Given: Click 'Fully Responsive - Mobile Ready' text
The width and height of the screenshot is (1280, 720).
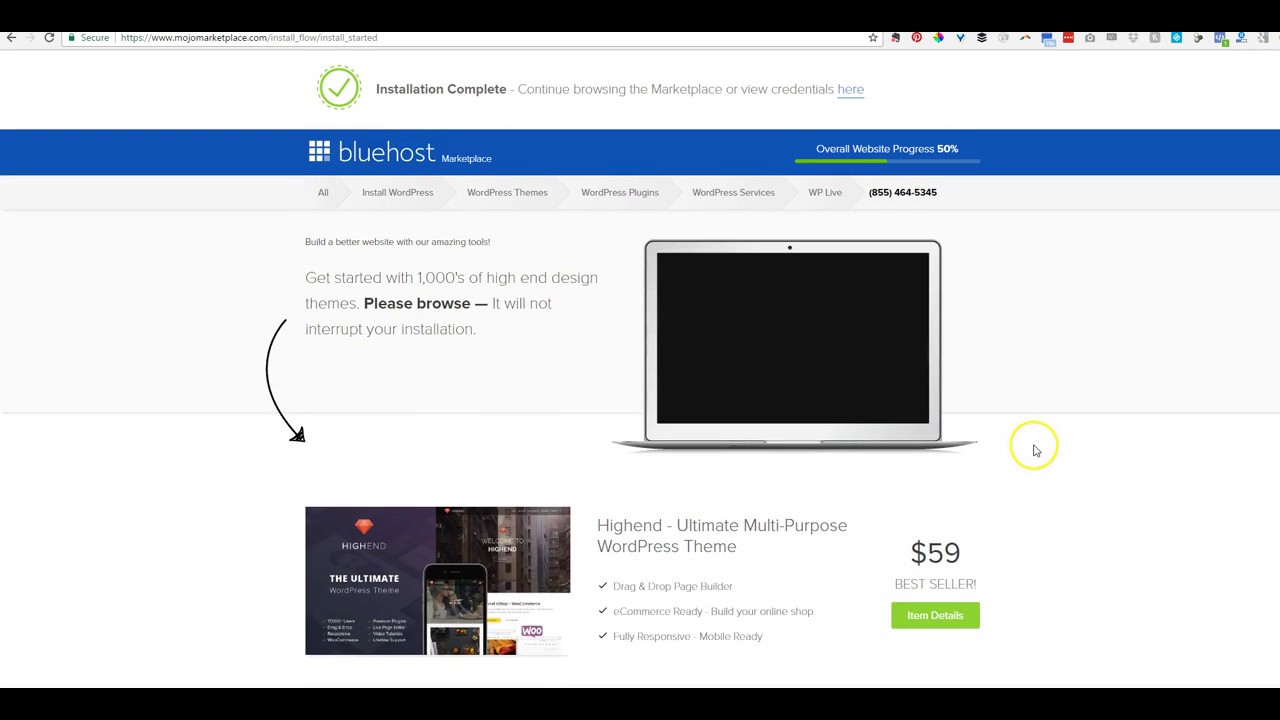Looking at the screenshot, I should tap(688, 636).
